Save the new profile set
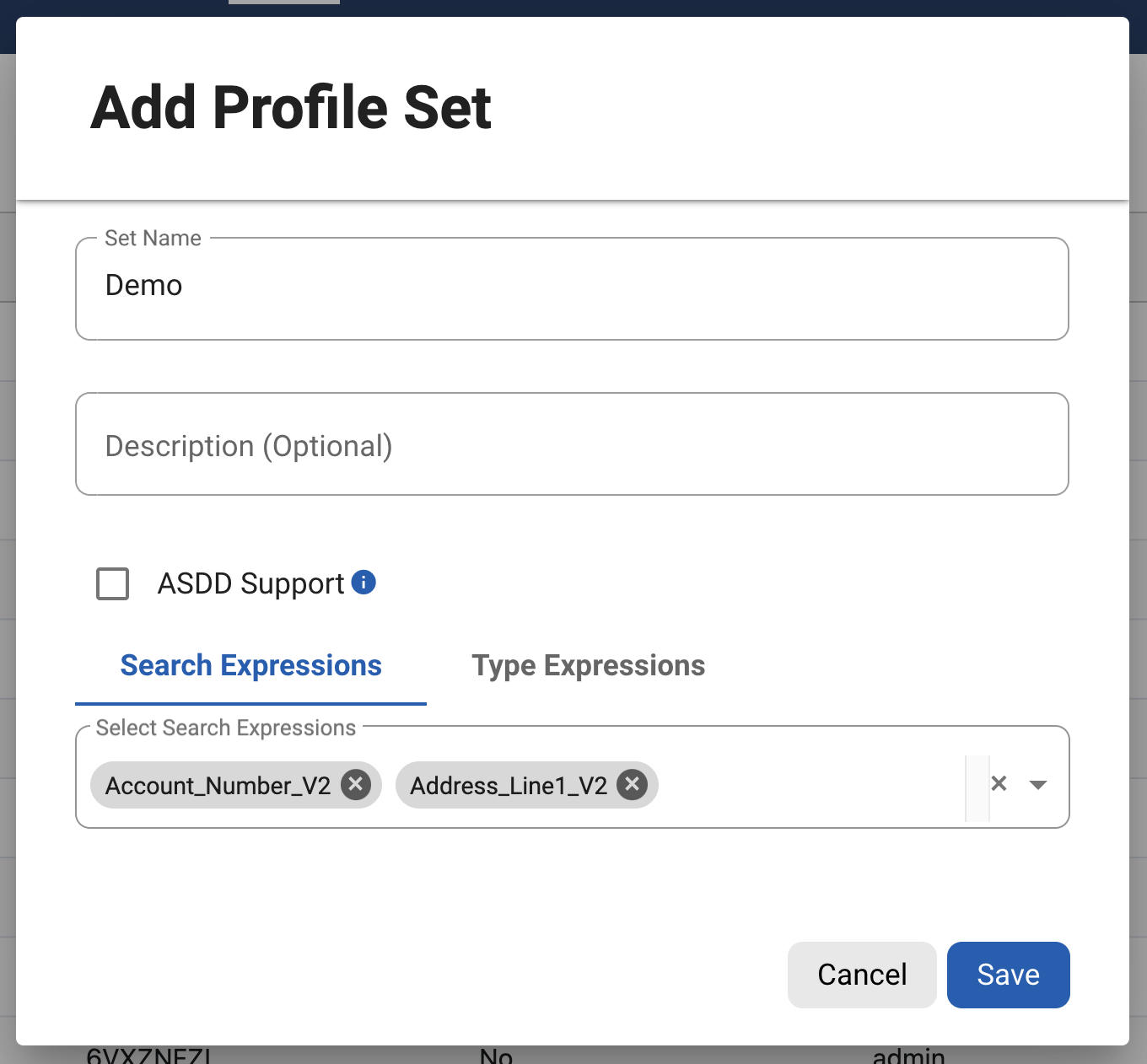The width and height of the screenshot is (1147, 1064). point(1008,975)
